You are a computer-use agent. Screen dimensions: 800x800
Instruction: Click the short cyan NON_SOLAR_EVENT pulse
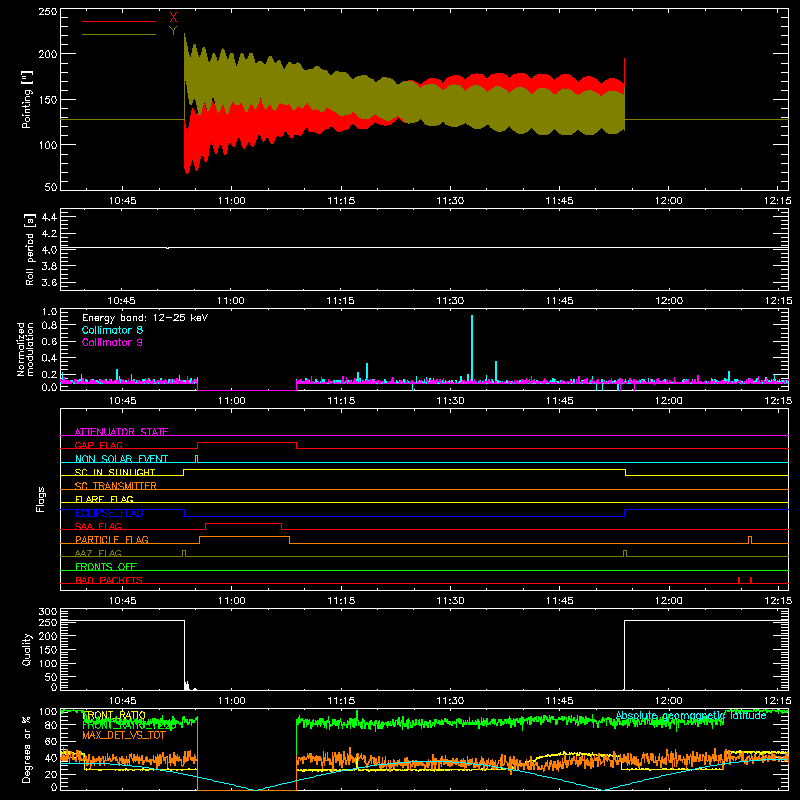click(196, 459)
